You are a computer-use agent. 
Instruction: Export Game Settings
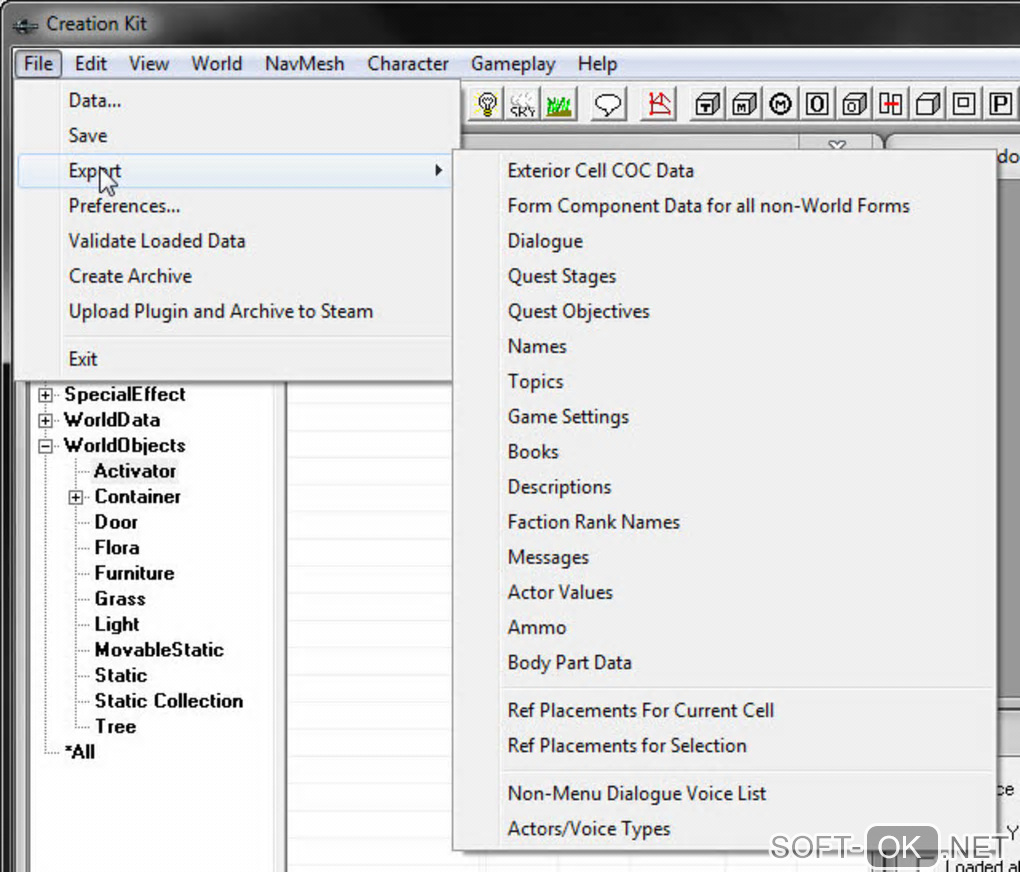(725, 416)
